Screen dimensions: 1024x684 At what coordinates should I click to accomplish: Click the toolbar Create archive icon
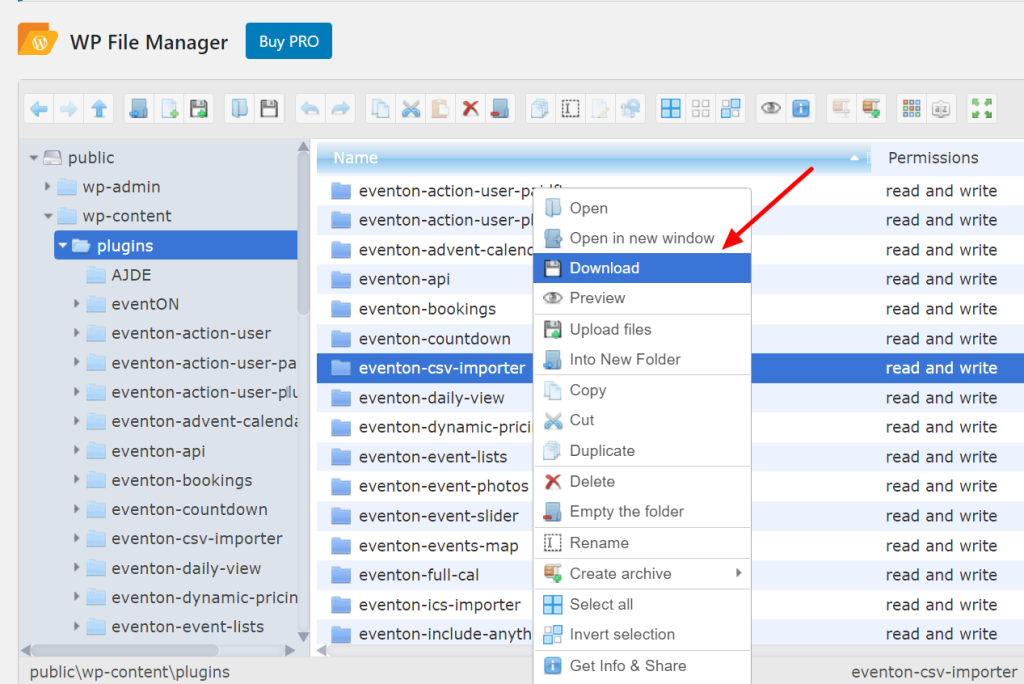pos(871,108)
